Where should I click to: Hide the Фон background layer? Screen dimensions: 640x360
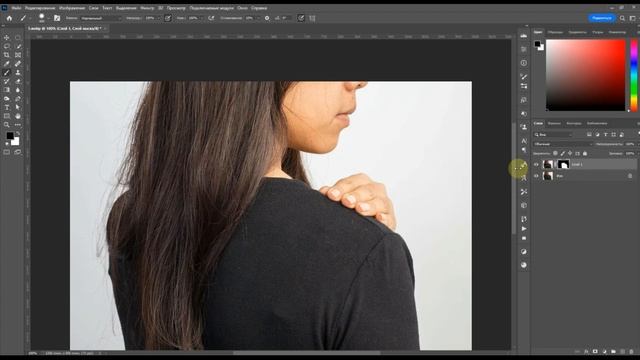click(x=536, y=176)
